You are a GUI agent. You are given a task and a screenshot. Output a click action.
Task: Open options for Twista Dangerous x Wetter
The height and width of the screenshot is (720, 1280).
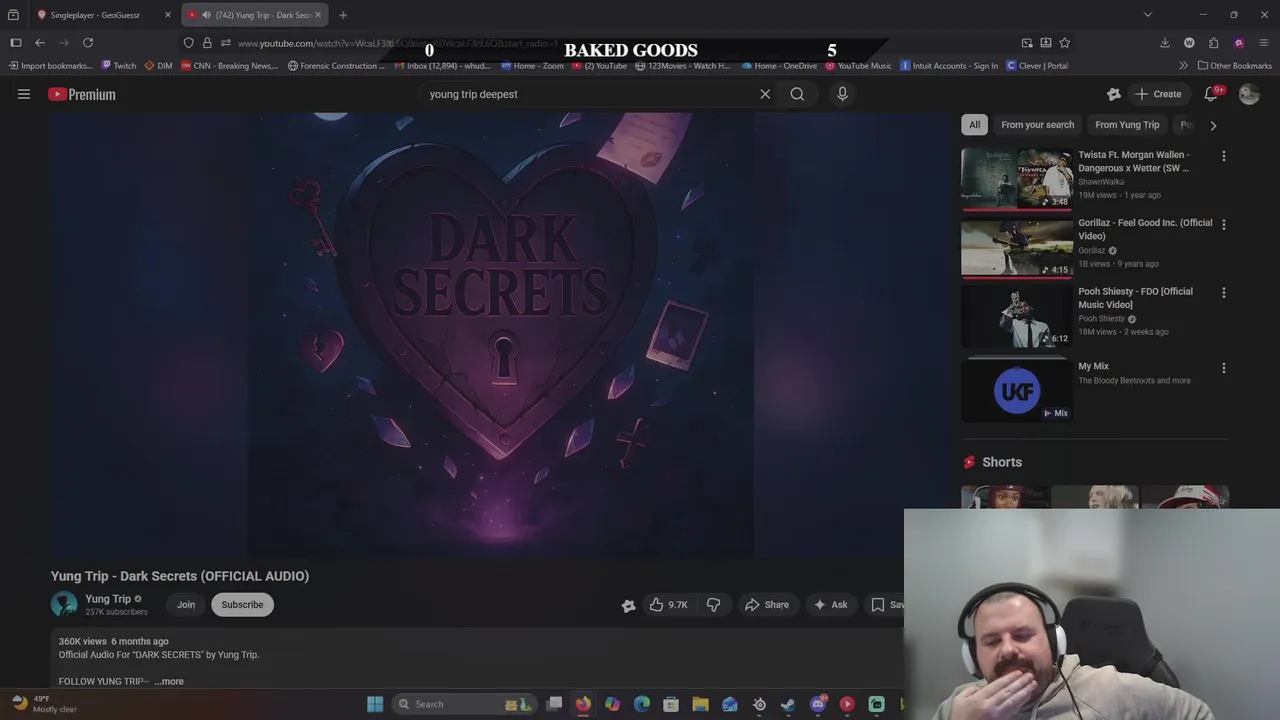[1223, 156]
